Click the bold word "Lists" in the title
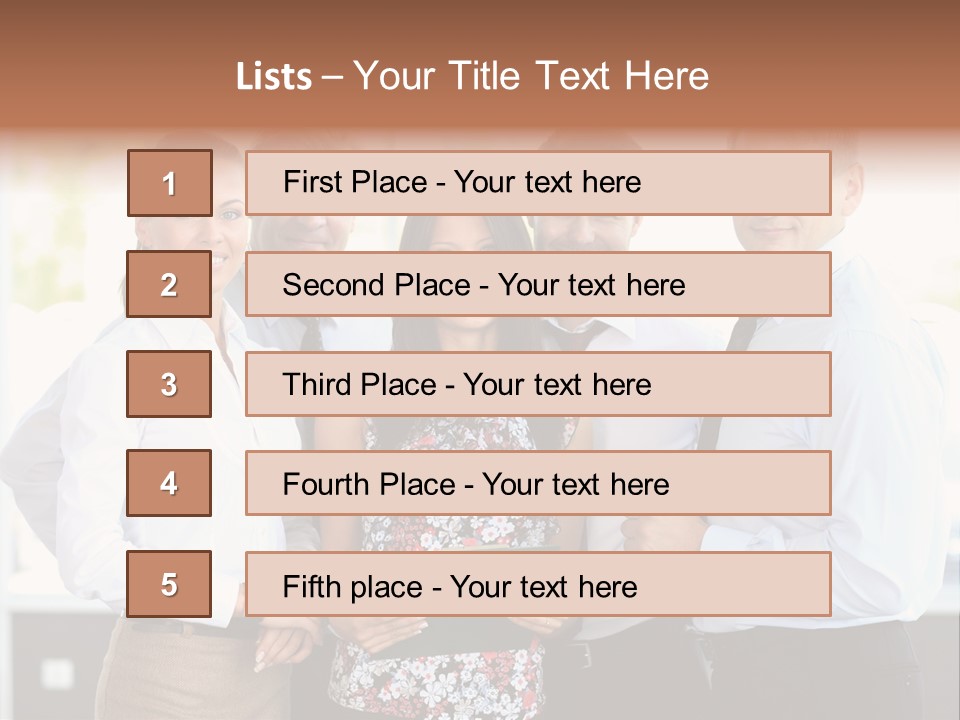 point(274,76)
